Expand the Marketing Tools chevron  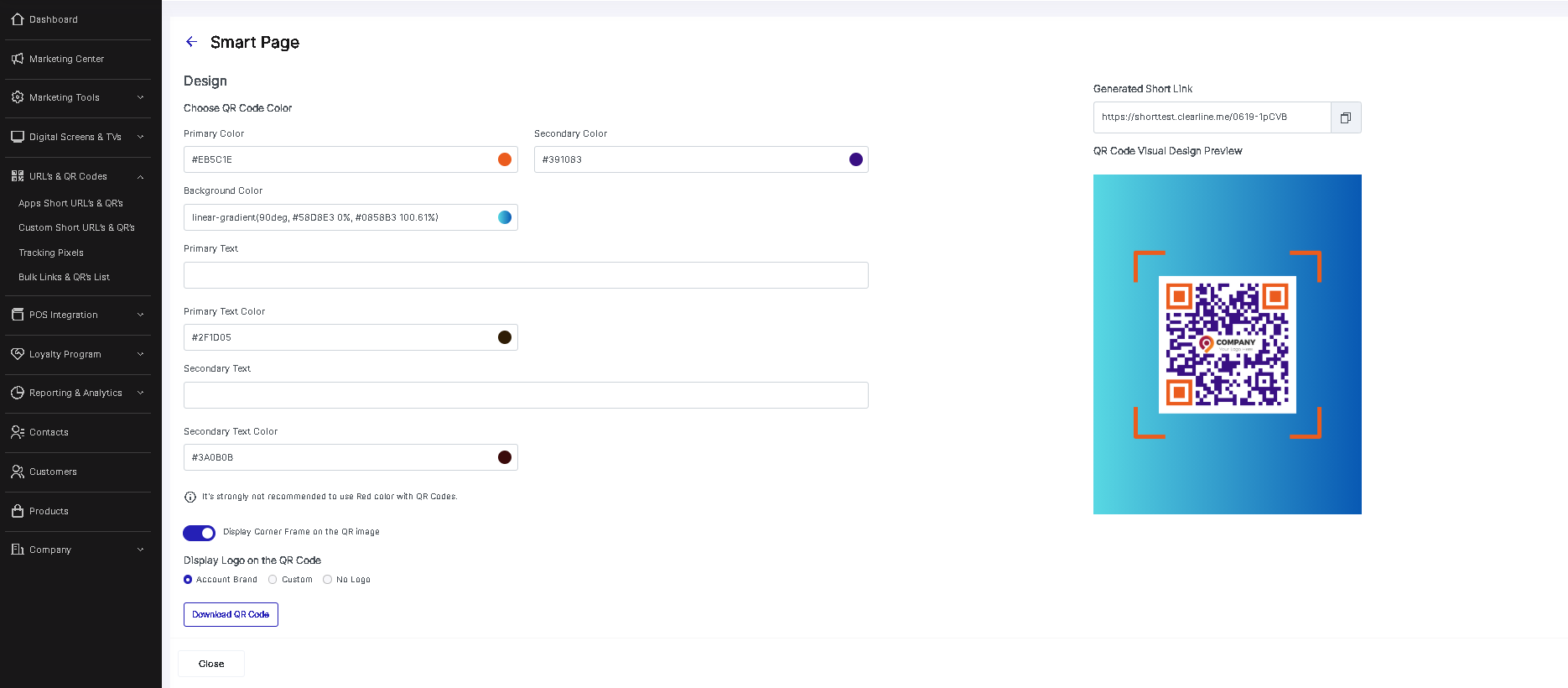point(141,97)
